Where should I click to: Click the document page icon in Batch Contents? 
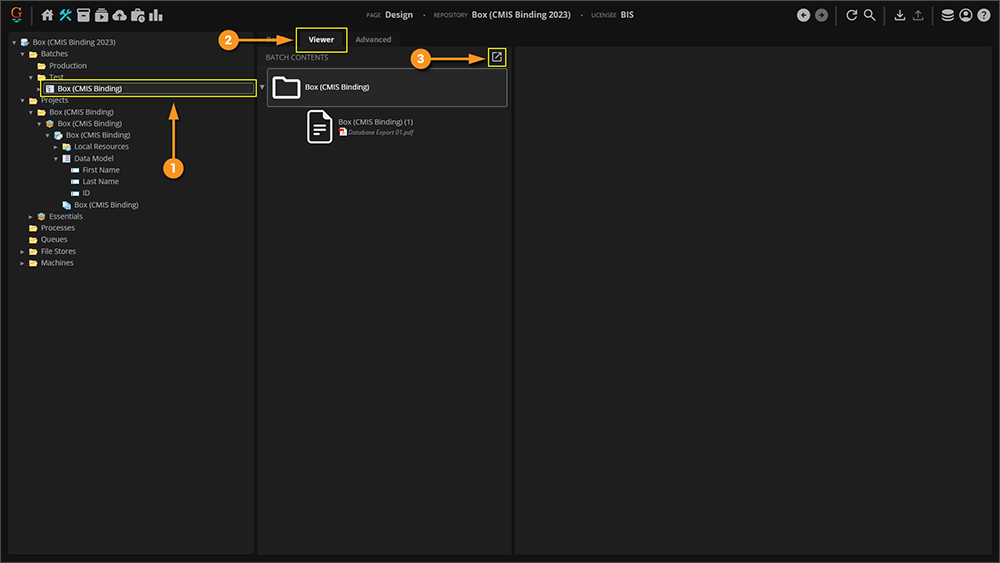coord(320,126)
